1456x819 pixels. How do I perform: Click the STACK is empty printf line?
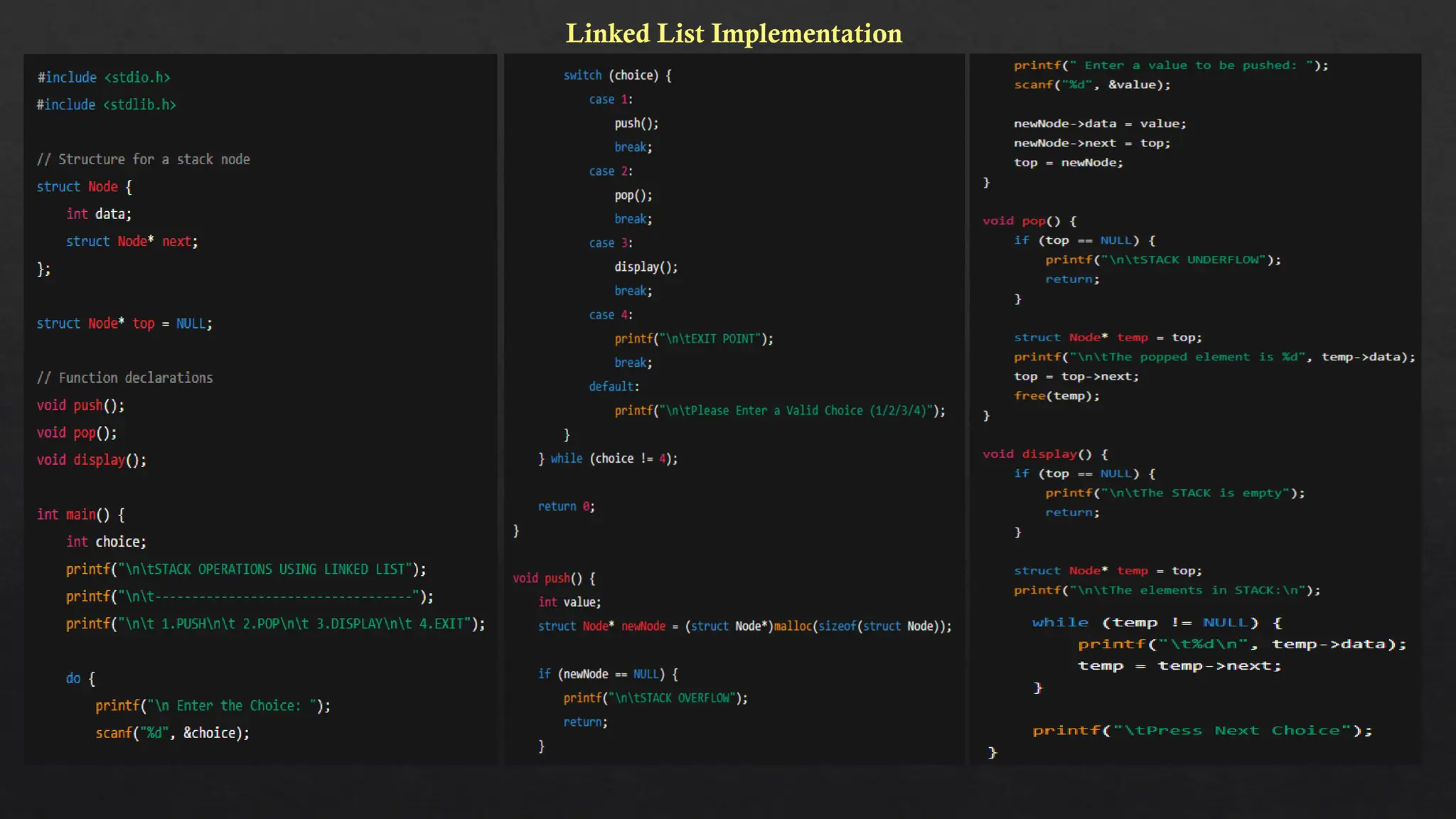pos(1175,493)
